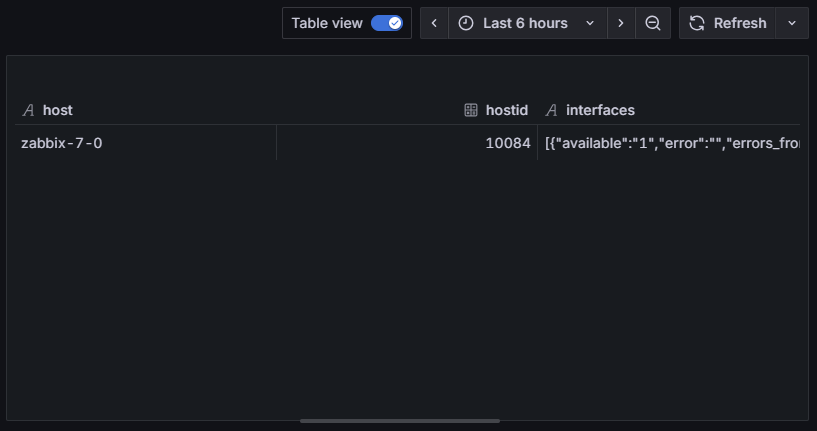Move time range backward with left chevron

[434, 23]
